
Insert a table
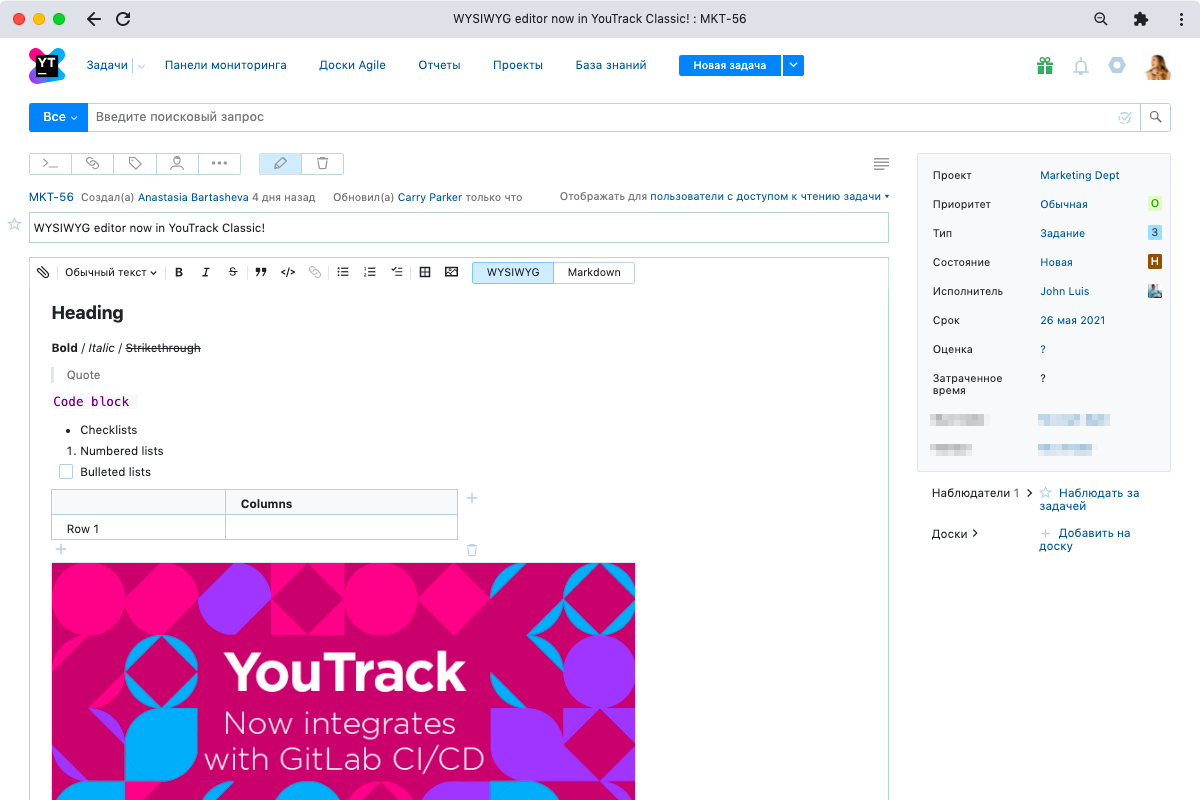coord(425,272)
